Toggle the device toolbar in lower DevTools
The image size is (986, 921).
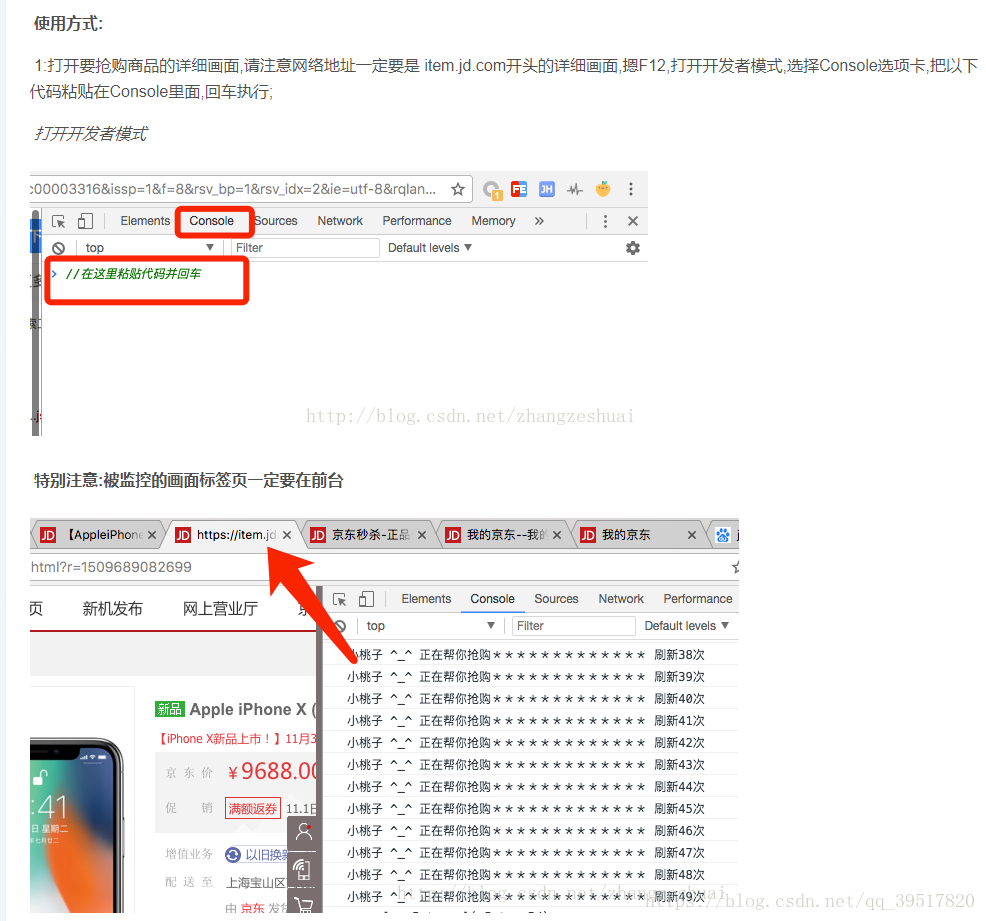[367, 599]
